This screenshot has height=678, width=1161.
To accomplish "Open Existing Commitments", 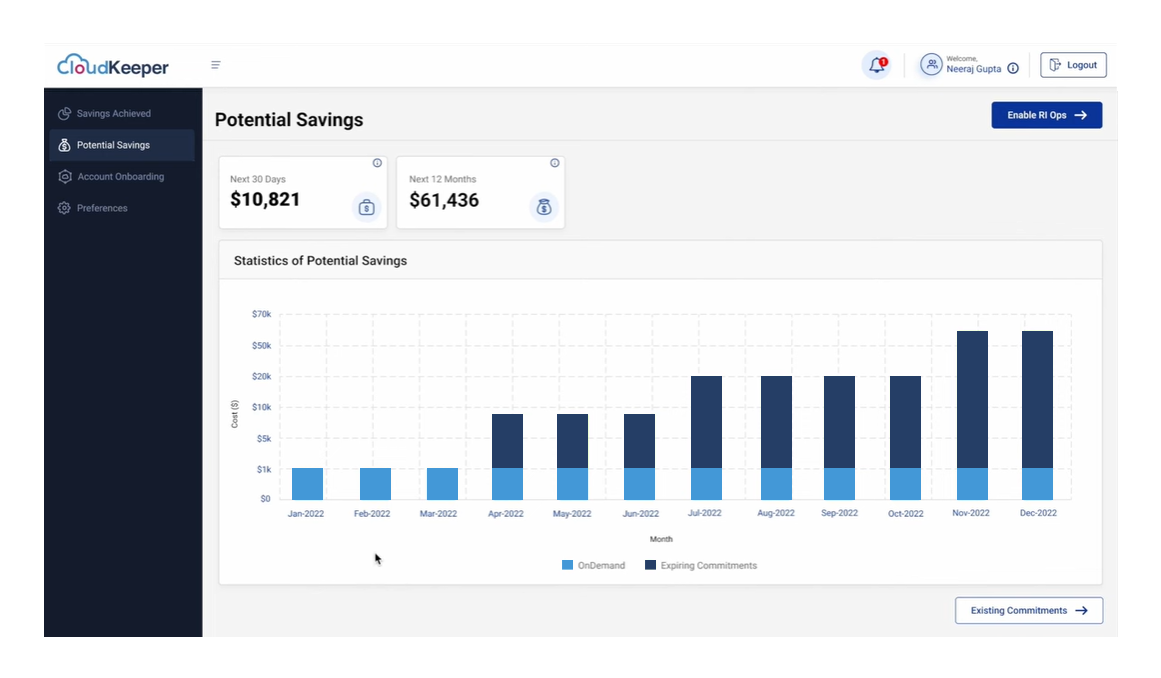I will pos(1028,610).
